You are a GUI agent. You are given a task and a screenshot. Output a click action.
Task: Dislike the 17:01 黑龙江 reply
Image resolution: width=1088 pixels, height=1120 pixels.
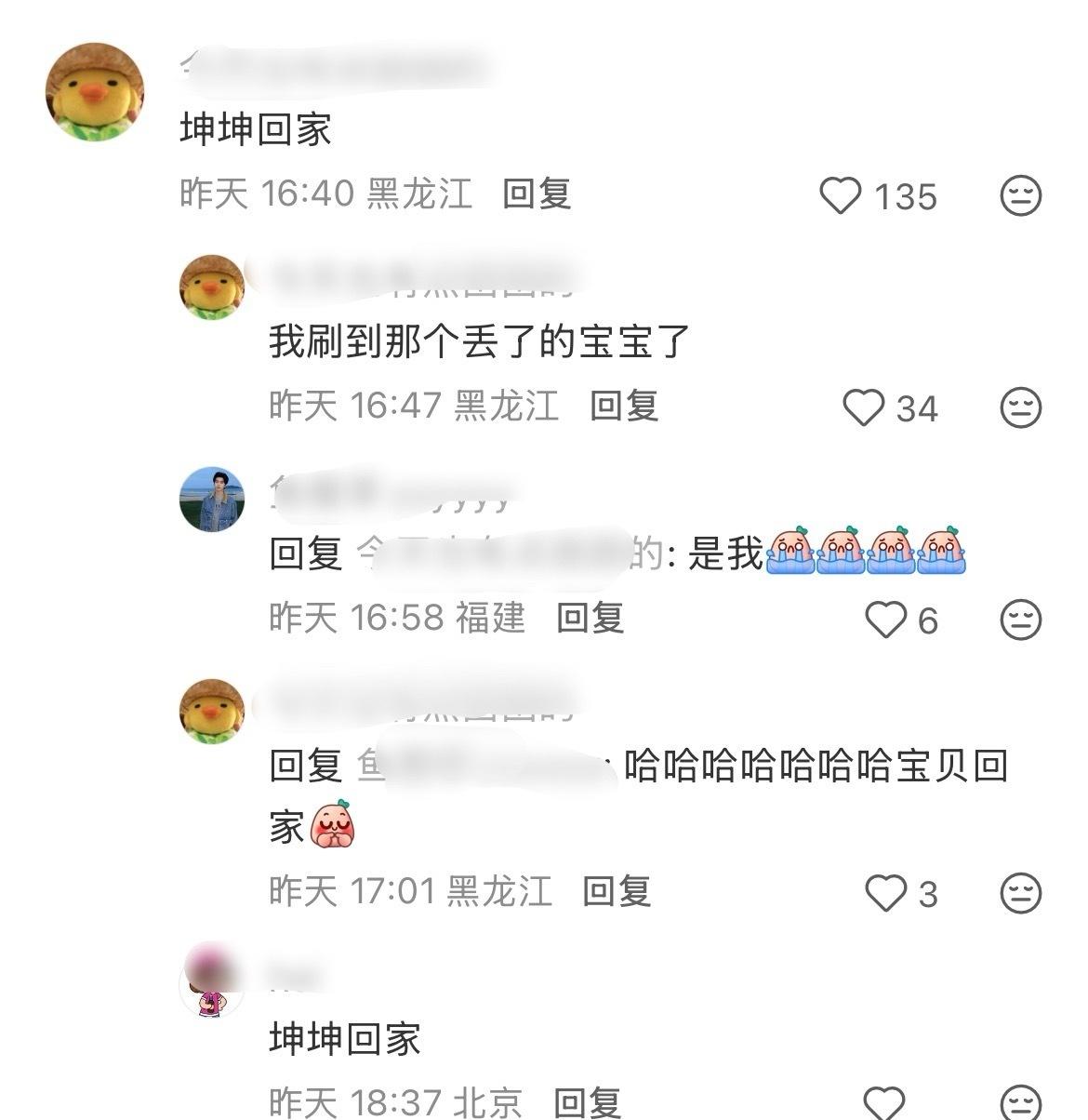(1020, 893)
